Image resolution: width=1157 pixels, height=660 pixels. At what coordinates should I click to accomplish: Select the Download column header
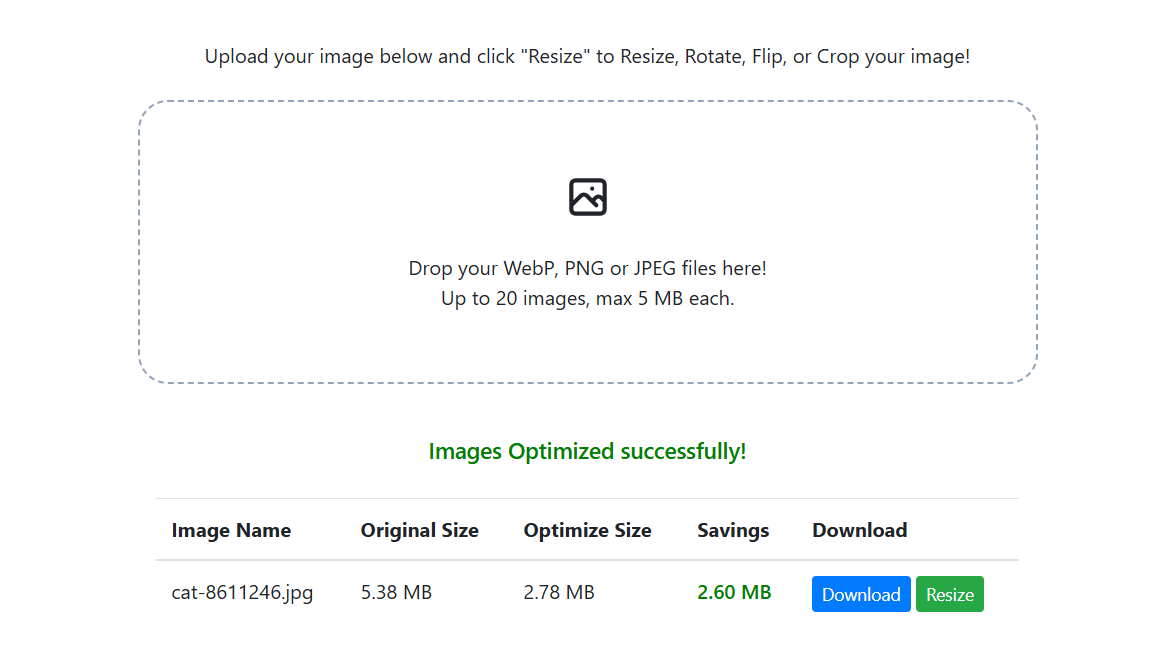coord(859,530)
